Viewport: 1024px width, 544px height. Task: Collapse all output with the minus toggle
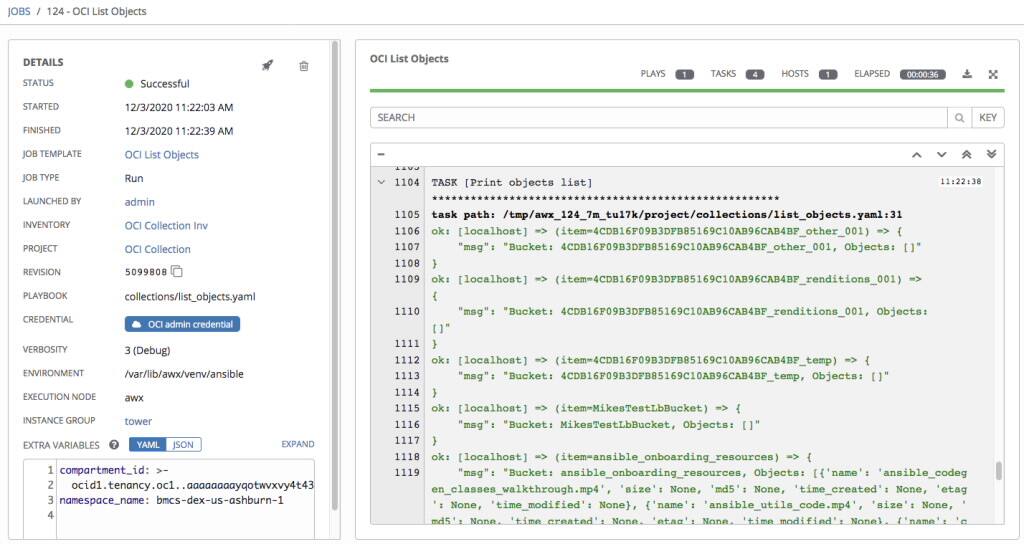click(x=381, y=155)
